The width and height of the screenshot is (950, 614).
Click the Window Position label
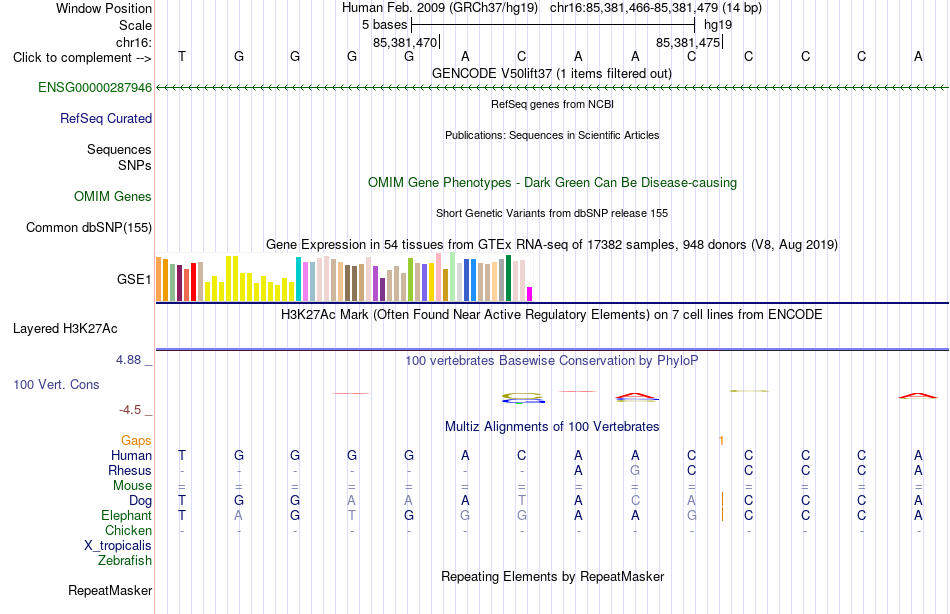click(x=104, y=8)
